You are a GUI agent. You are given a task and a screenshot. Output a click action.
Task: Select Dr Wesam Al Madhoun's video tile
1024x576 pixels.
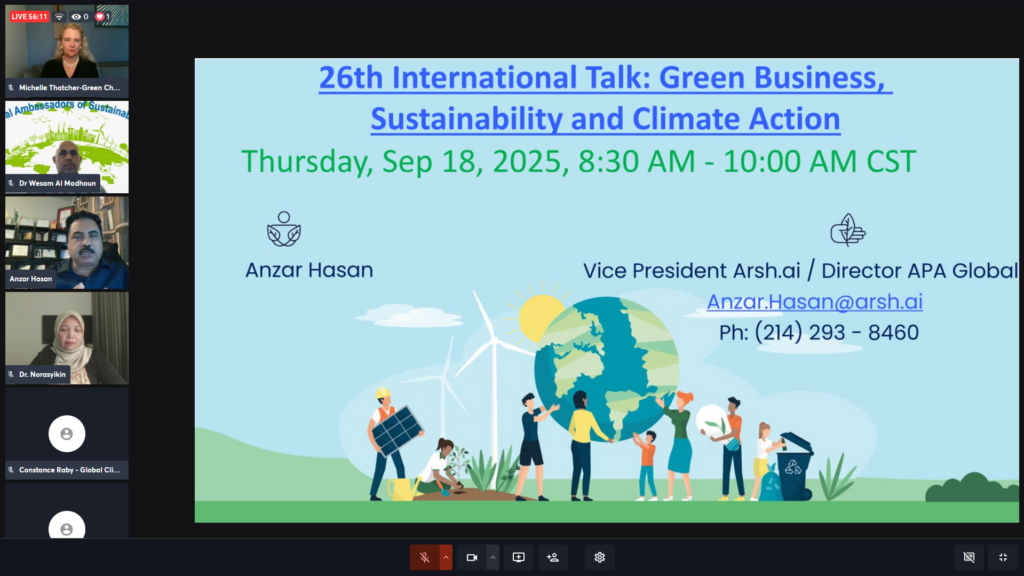(67, 146)
